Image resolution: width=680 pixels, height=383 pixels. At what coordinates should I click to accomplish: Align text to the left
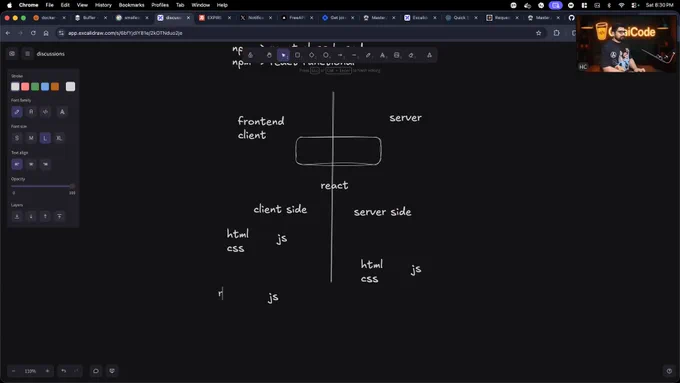17,164
